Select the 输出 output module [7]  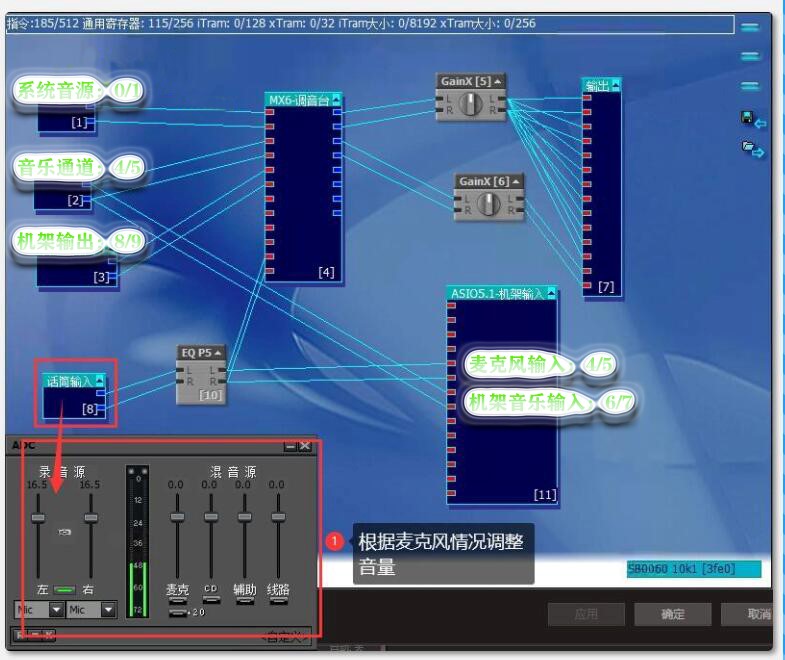(602, 187)
